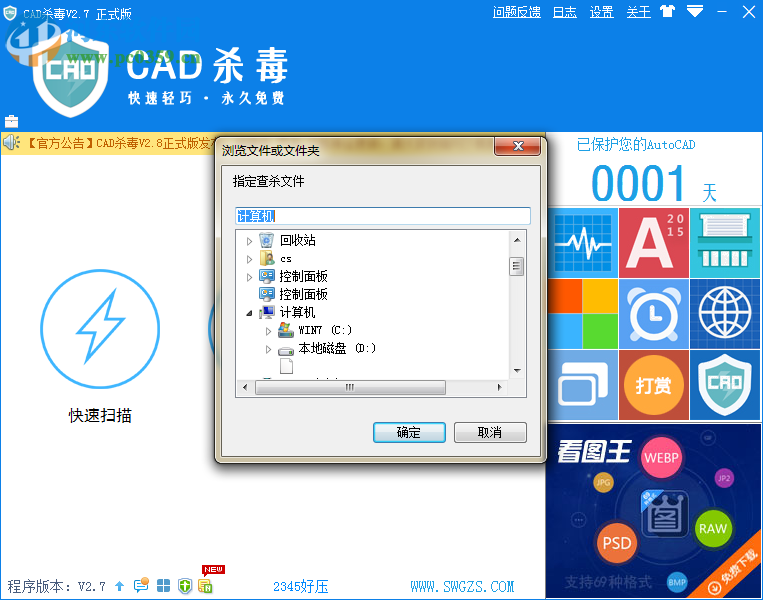The width and height of the screenshot is (763, 600).
Task: Select 回收站 in the folder tree
Action: tap(297, 240)
